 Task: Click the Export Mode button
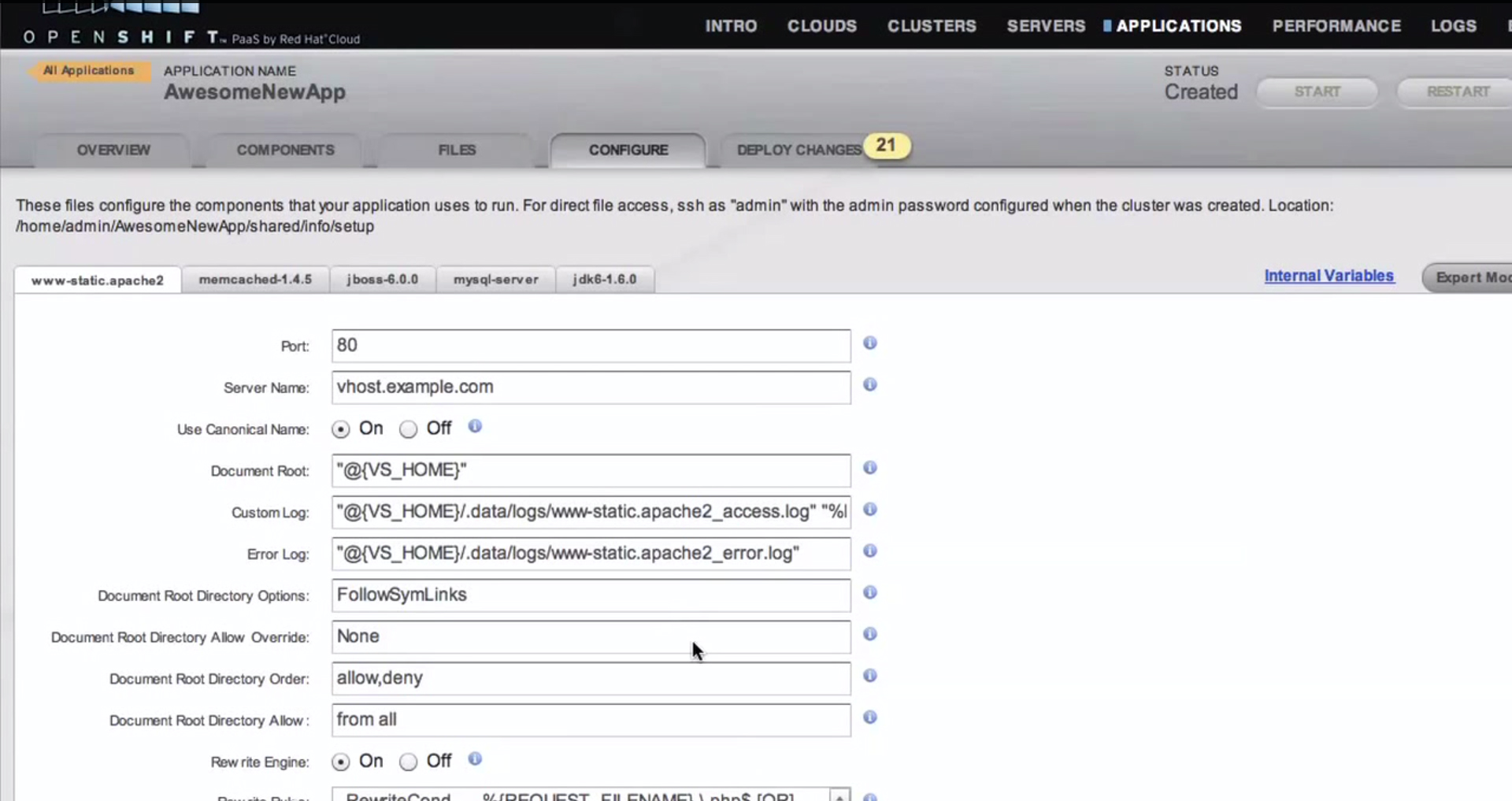click(1469, 277)
